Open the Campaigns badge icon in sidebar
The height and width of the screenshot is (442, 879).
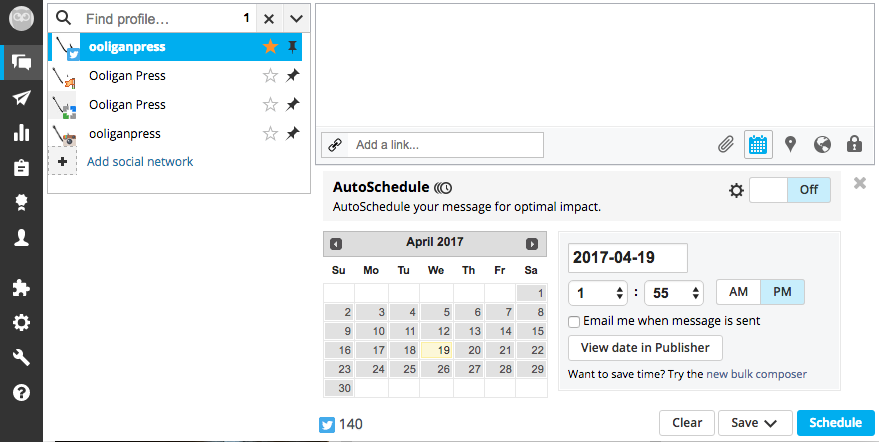pyautogui.click(x=21, y=202)
